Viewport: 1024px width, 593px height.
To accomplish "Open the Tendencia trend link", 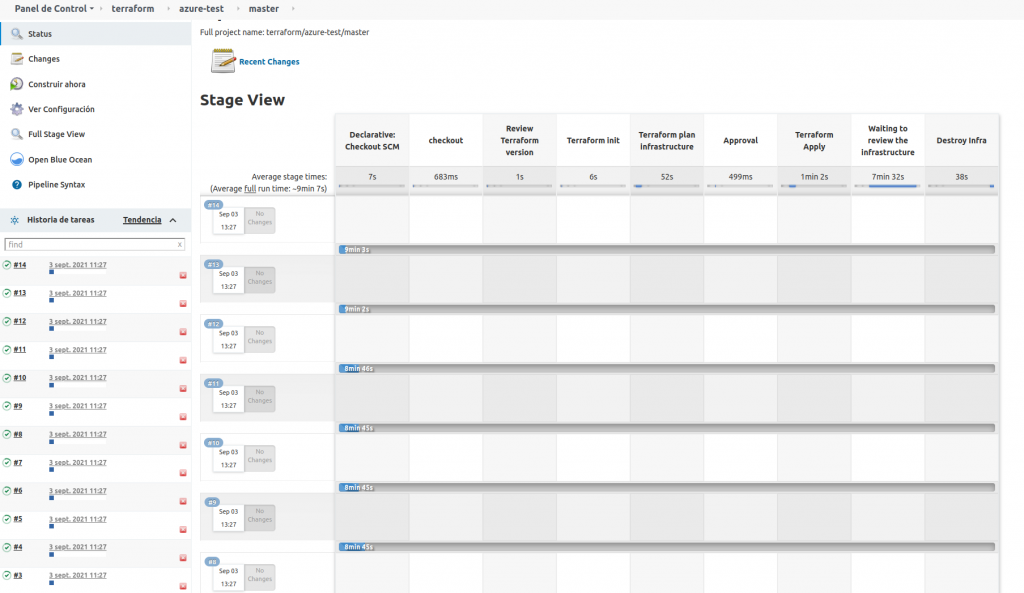I will 142,220.
